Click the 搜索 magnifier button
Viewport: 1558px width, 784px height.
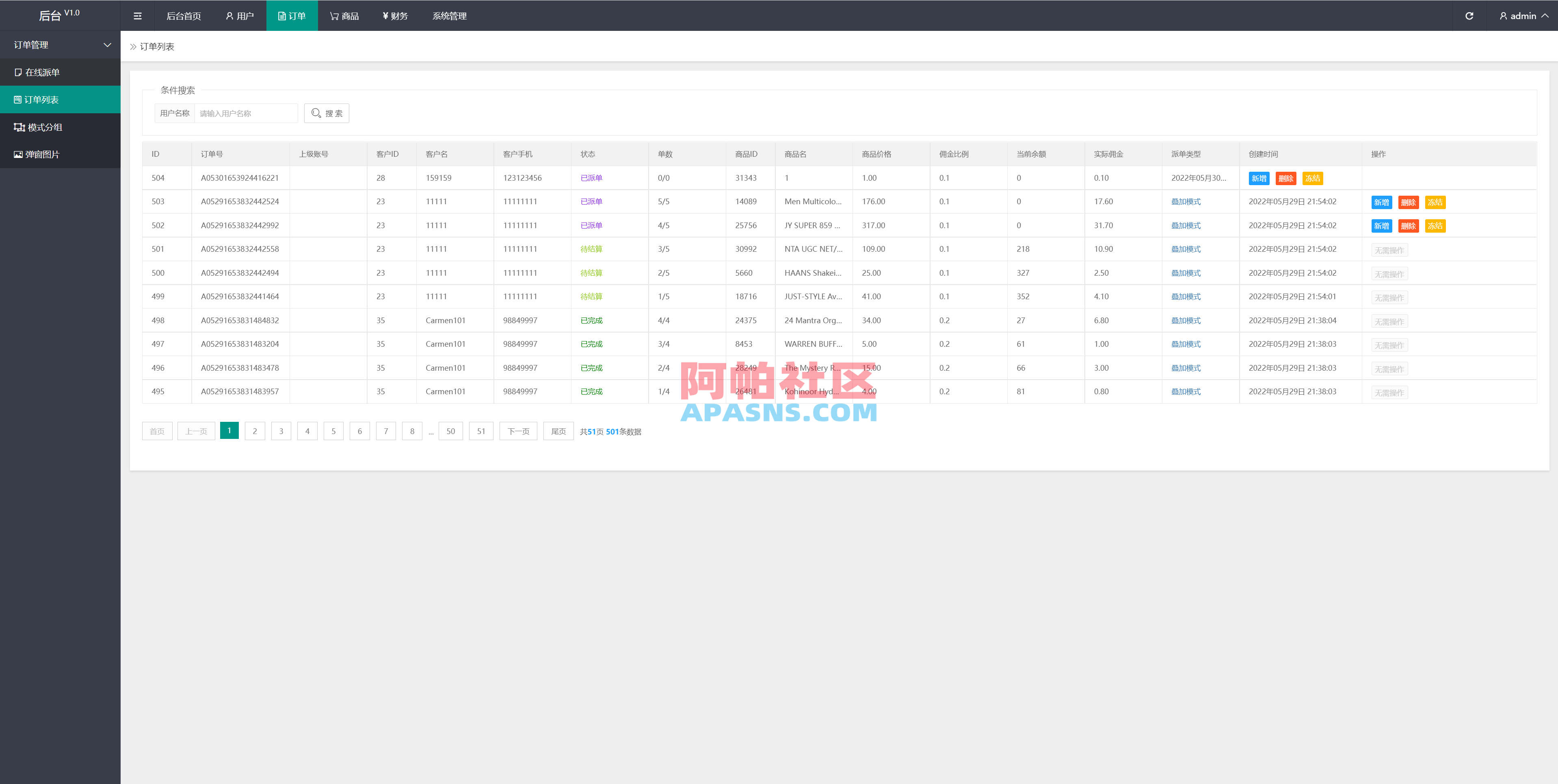[327, 113]
